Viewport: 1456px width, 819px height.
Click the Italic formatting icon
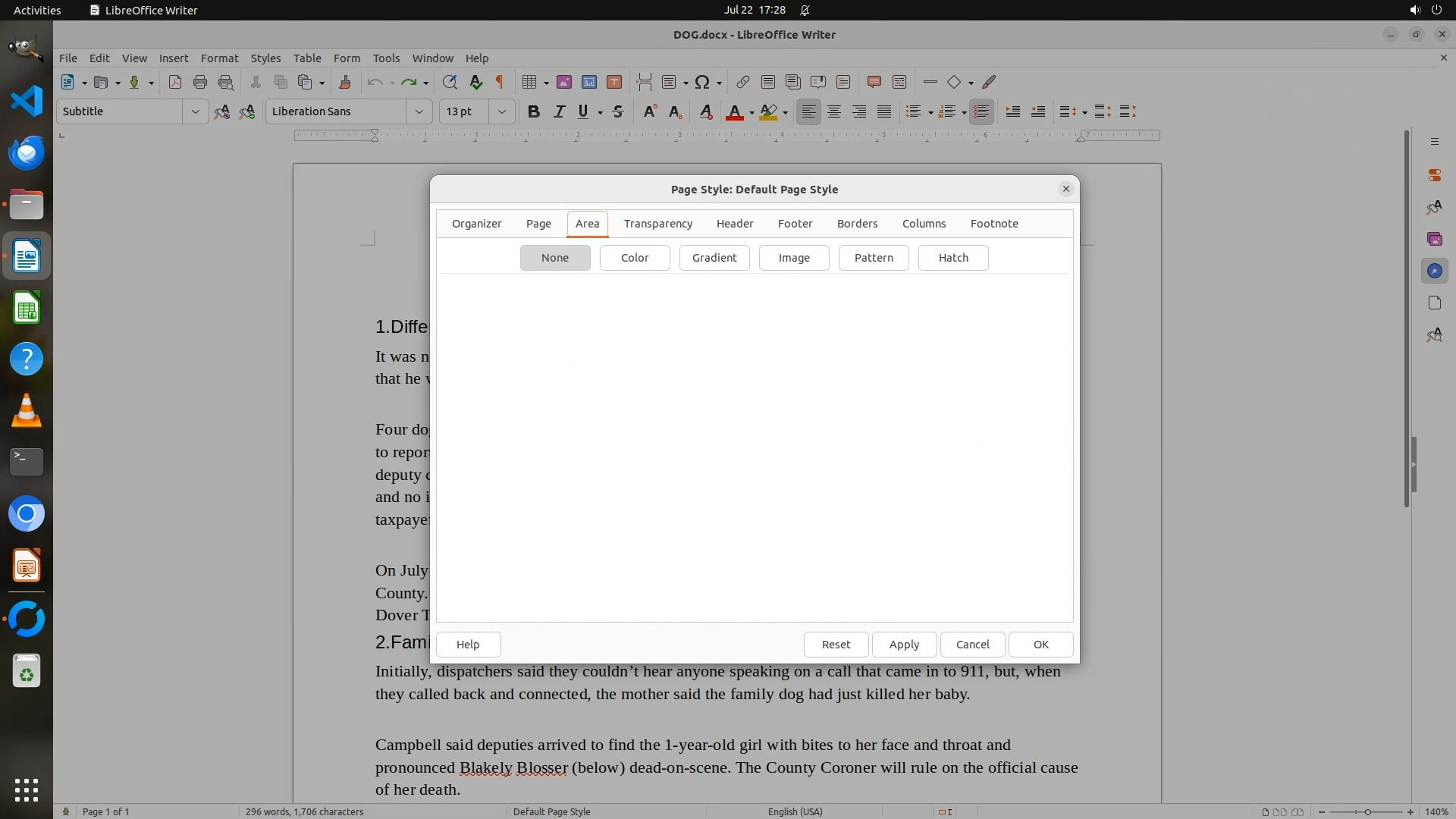coord(559,111)
